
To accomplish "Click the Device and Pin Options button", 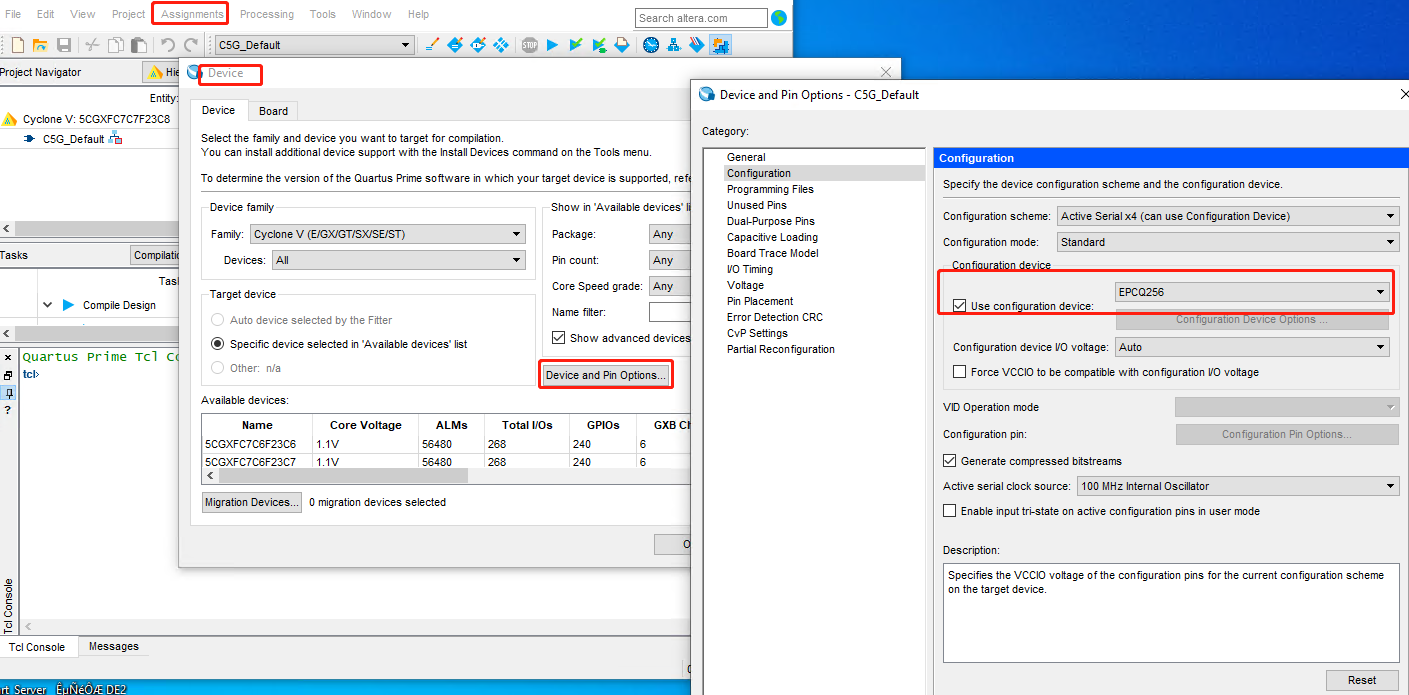I will 606,375.
